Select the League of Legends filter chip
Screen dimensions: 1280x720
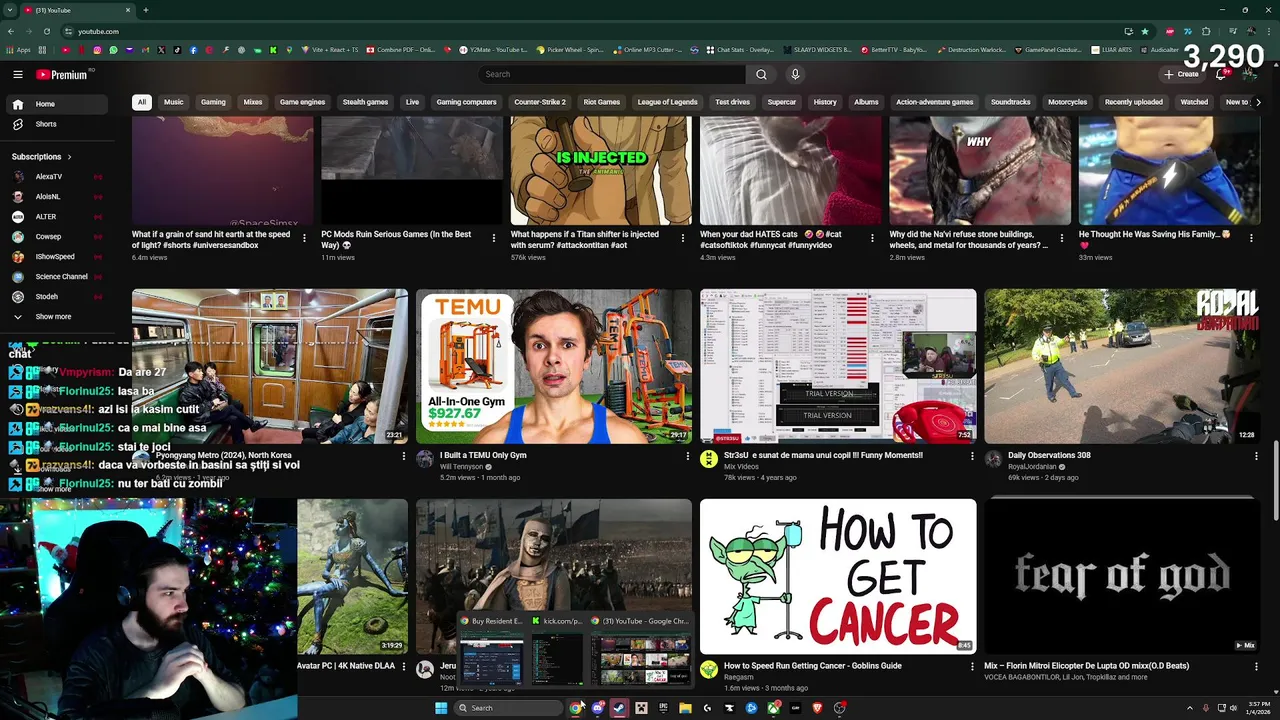point(667,102)
